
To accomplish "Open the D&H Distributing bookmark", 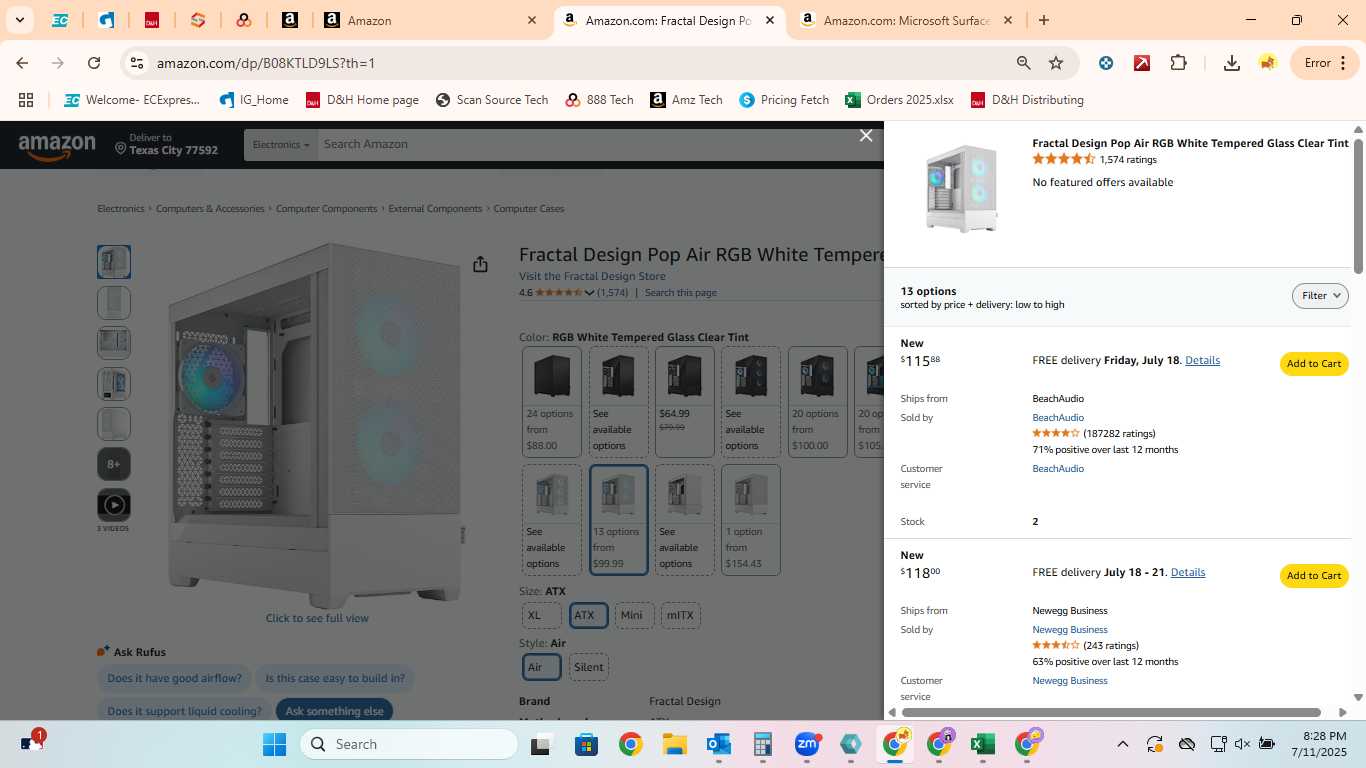I will click(x=1027, y=100).
